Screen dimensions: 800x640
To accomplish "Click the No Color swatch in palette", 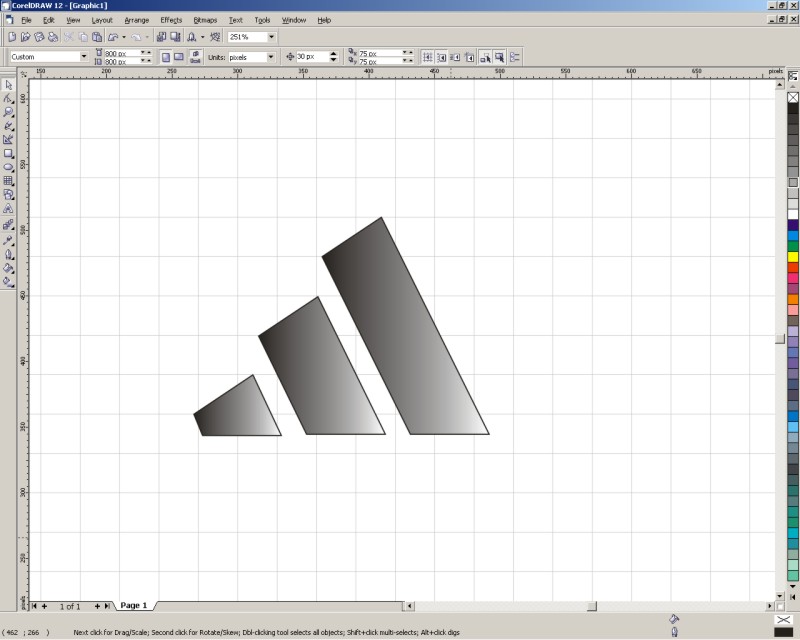I will (793, 97).
